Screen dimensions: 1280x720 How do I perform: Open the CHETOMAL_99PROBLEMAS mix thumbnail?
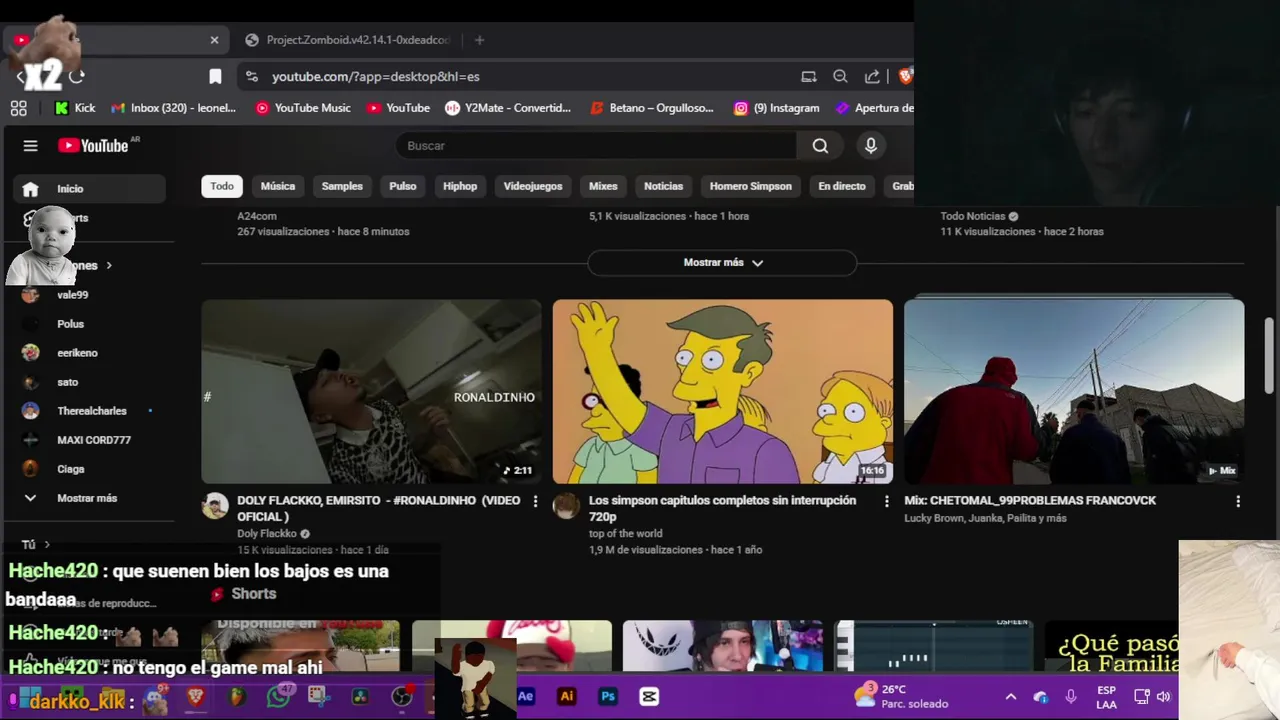1074,392
